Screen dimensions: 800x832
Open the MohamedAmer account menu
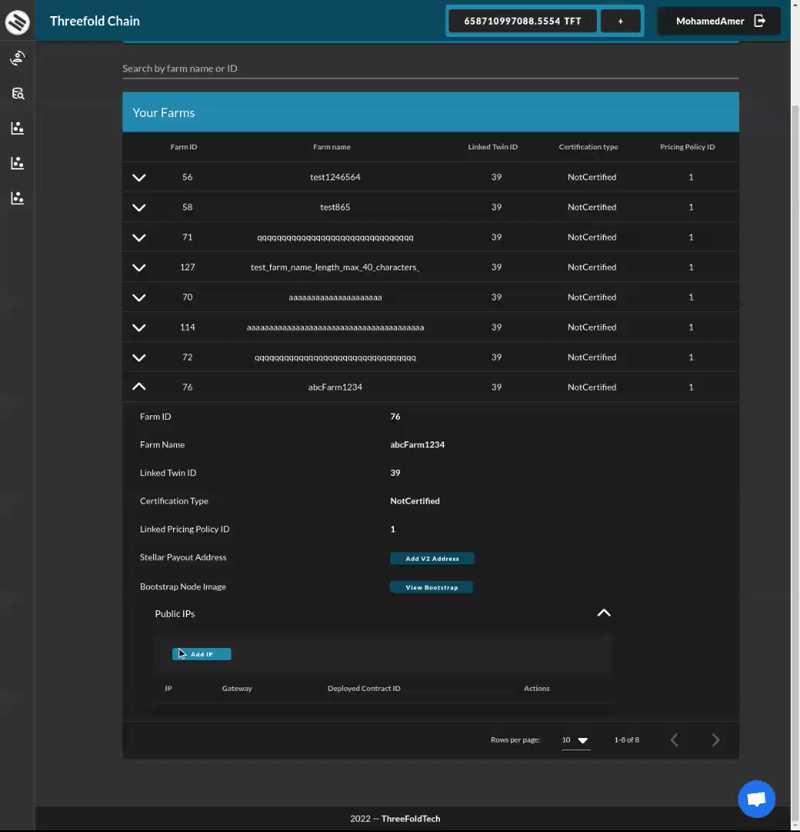pyautogui.click(x=710, y=20)
